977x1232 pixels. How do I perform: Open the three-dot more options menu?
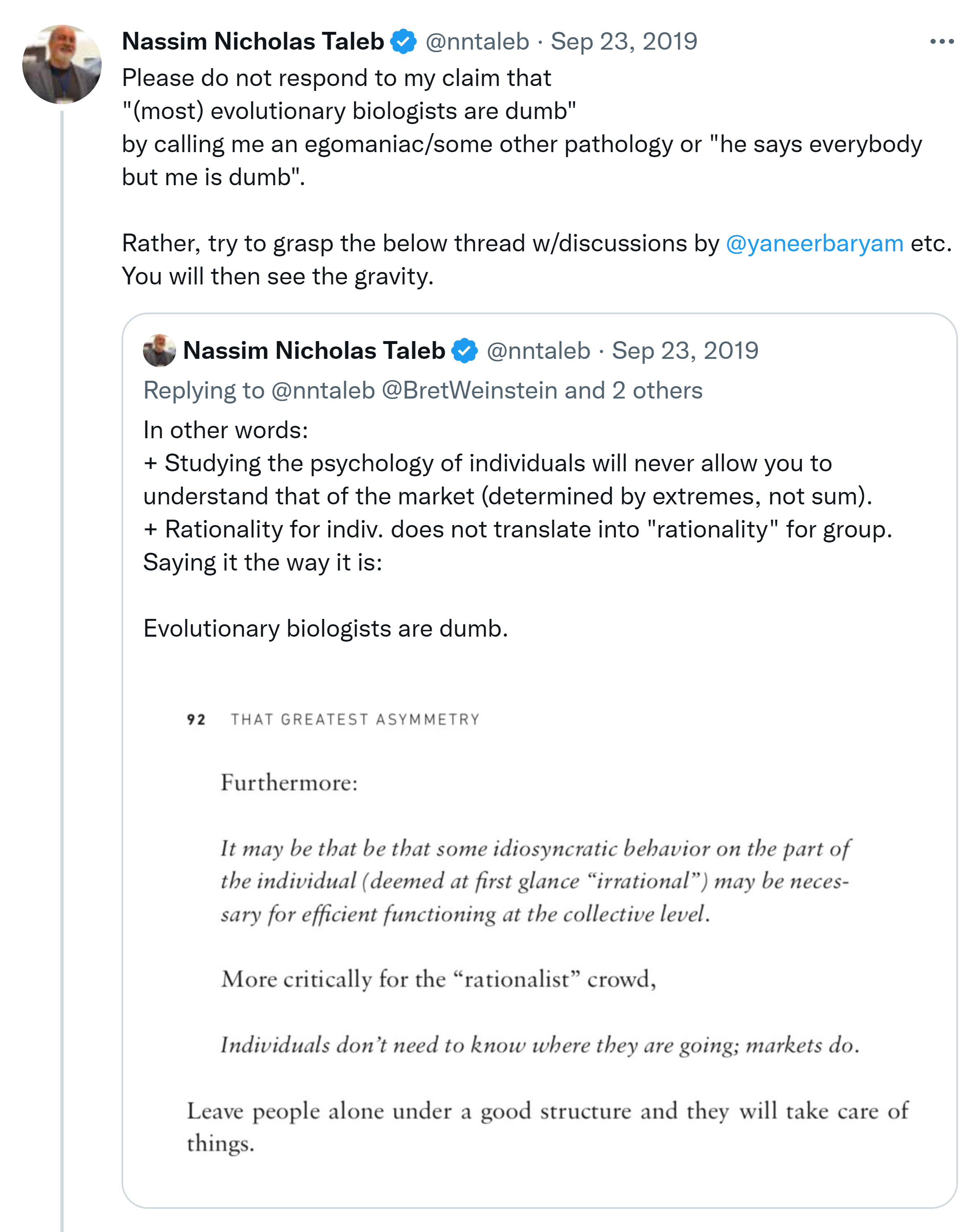point(941,42)
